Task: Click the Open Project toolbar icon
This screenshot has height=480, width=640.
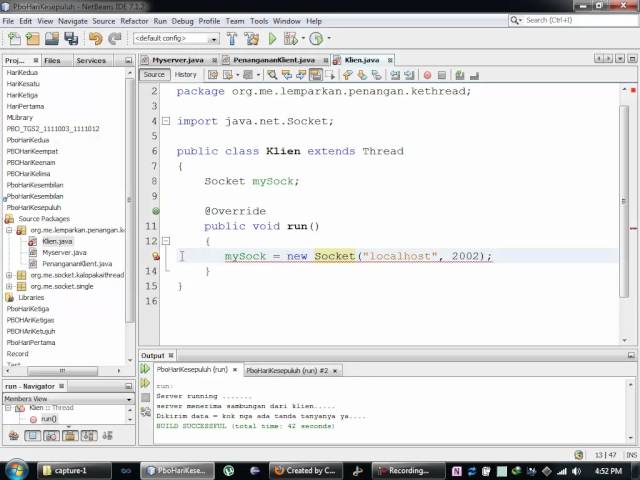Action: pyautogui.click(x=52, y=39)
